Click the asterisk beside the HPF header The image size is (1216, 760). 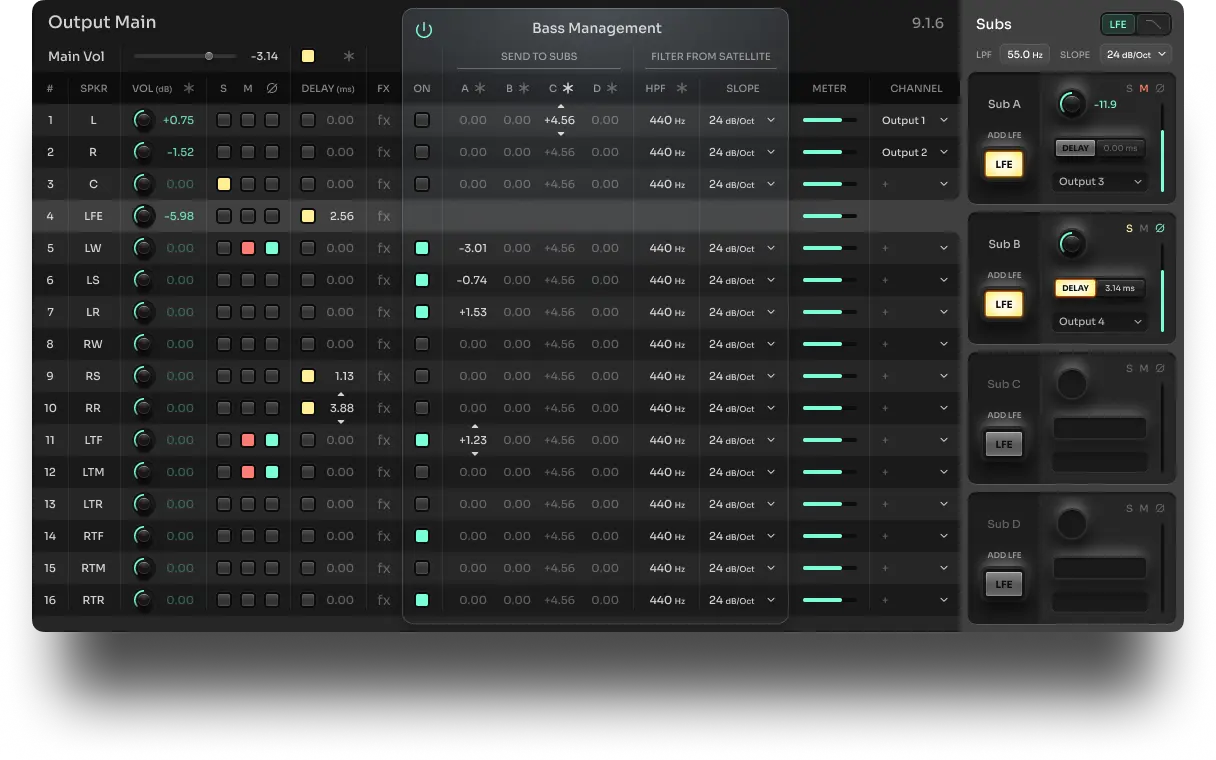682,88
